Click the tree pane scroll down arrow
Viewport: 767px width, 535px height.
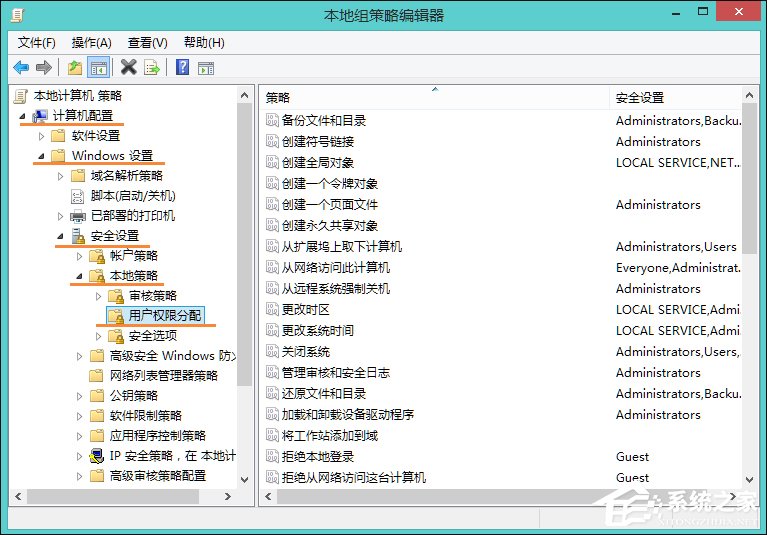(x=245, y=480)
